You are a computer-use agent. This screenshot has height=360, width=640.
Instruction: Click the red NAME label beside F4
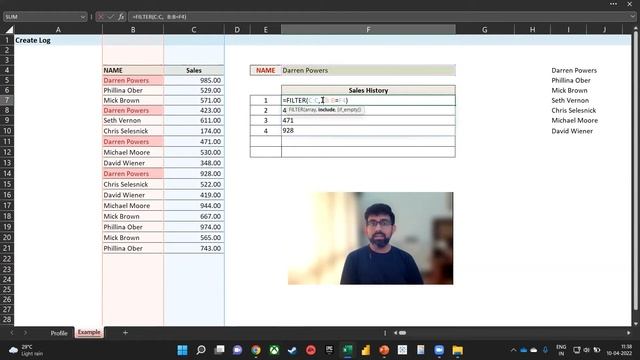click(x=265, y=70)
